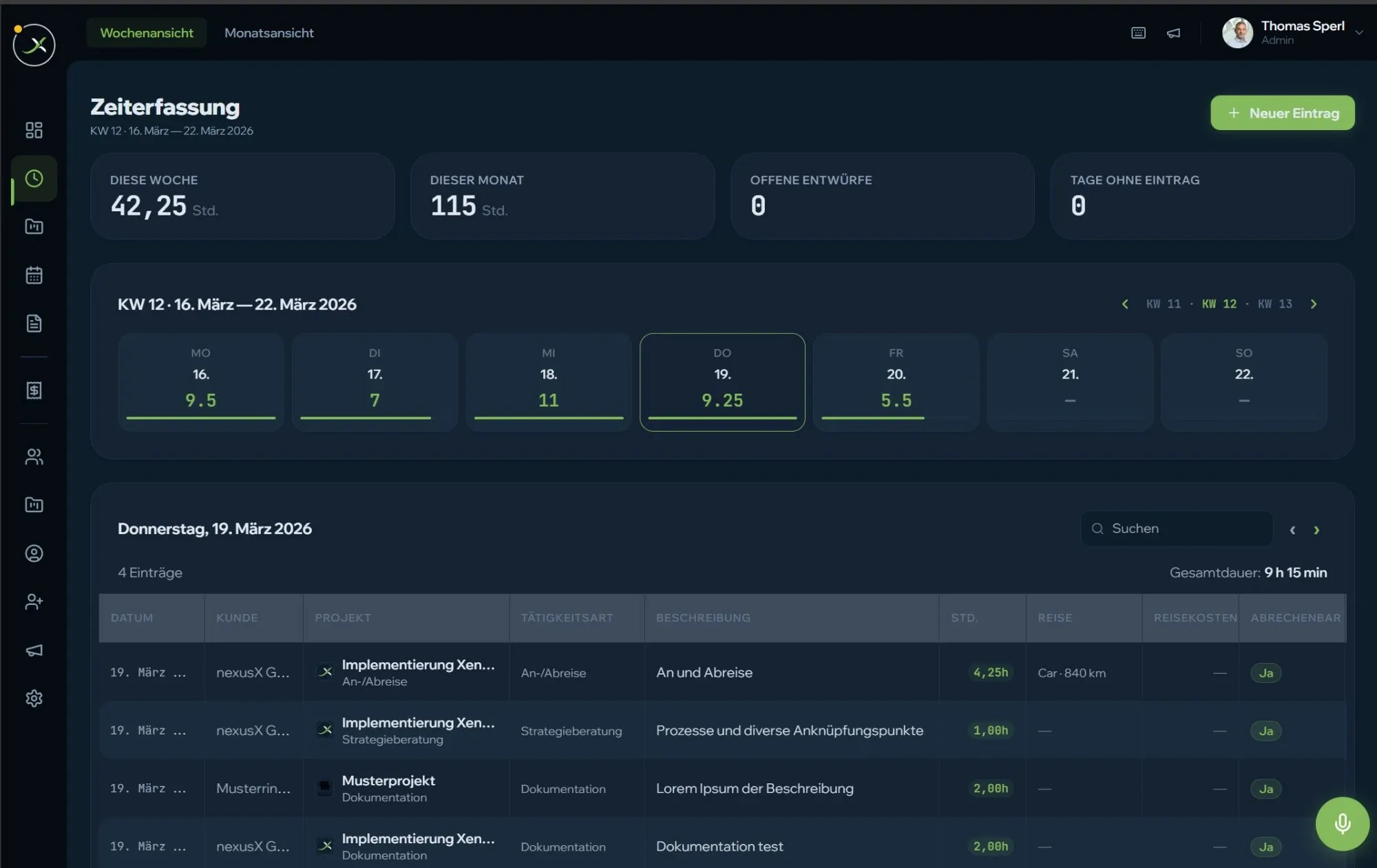Click the add-user icon in sidebar
The image size is (1377, 868).
coord(34,602)
